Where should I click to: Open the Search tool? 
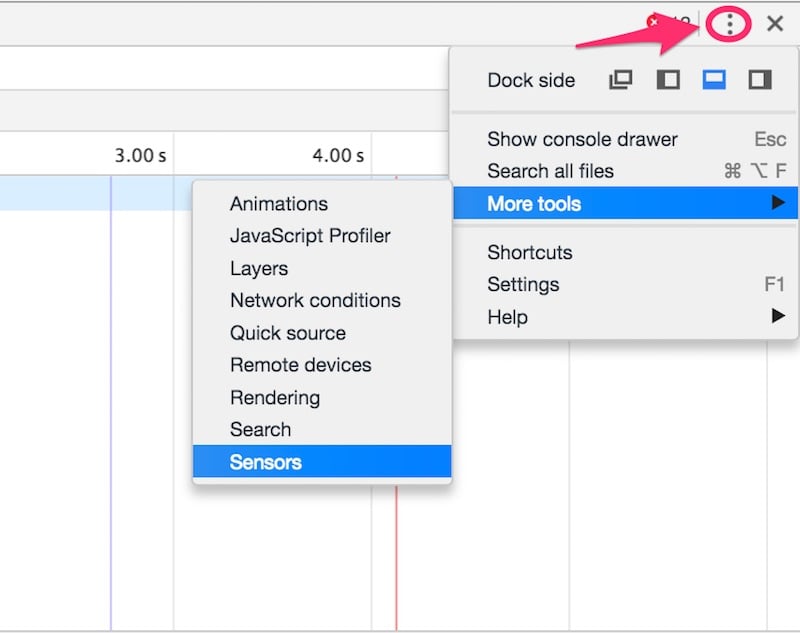(322, 429)
